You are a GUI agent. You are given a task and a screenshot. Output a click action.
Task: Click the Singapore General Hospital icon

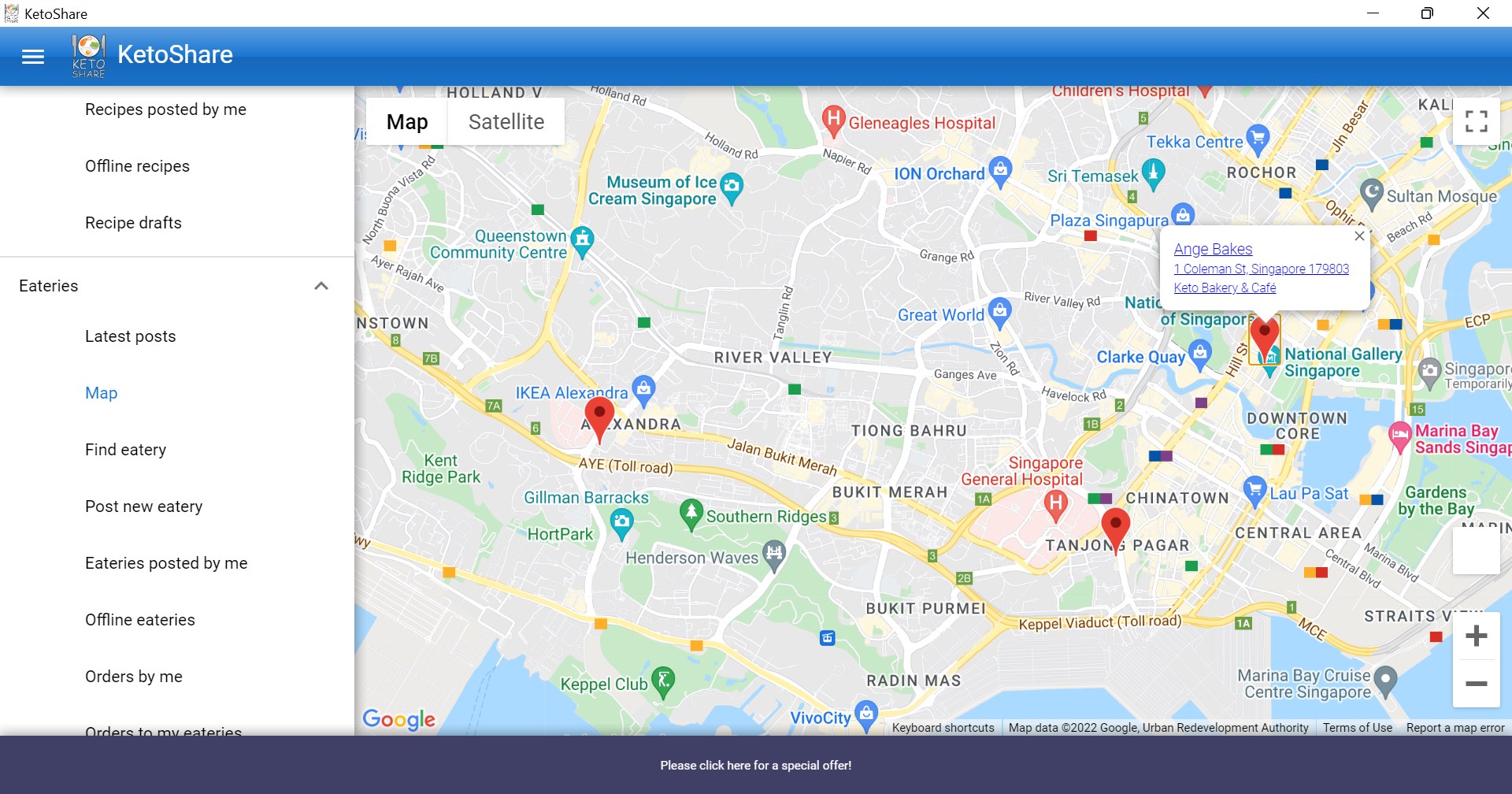pyautogui.click(x=1056, y=506)
